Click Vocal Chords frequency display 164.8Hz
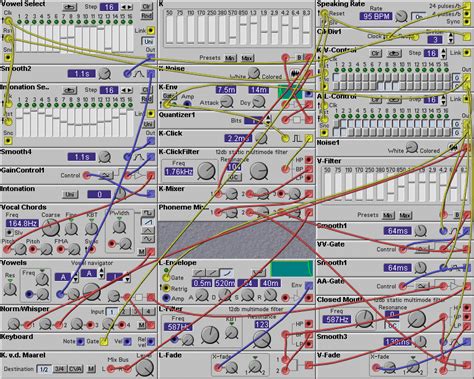The image size is (474, 379). [x=22, y=223]
